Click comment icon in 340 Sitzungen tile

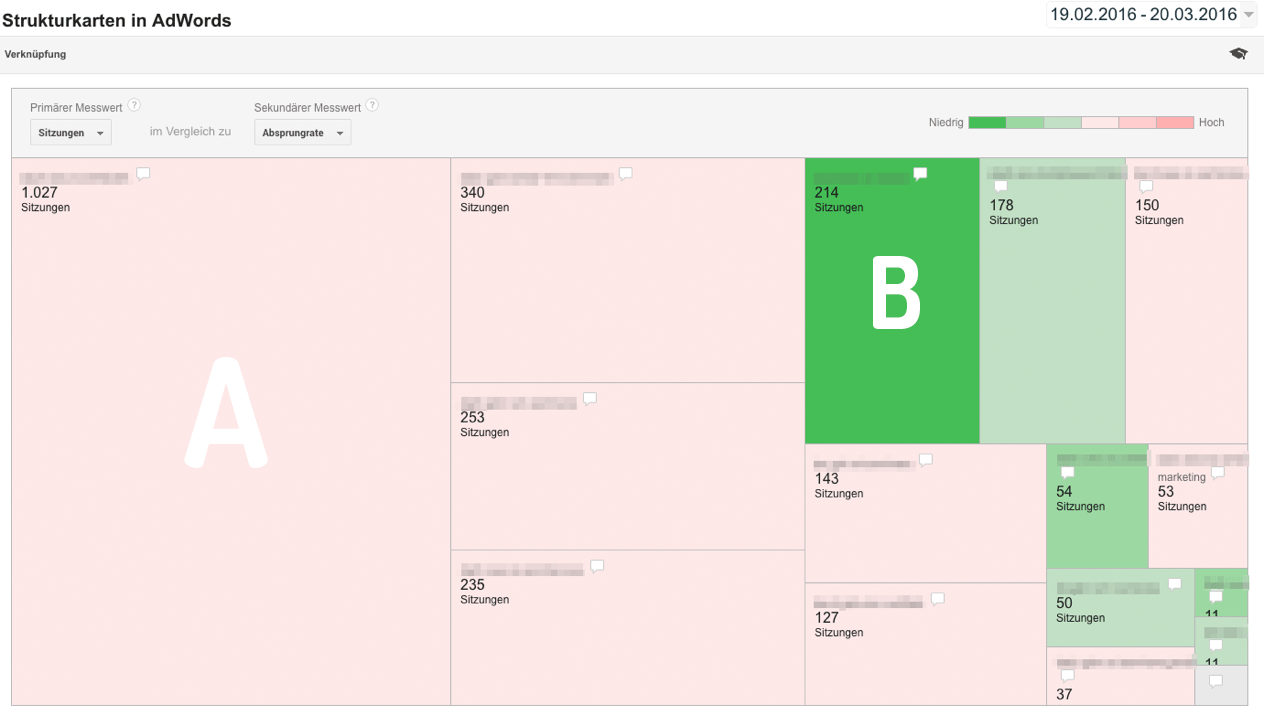[x=625, y=174]
